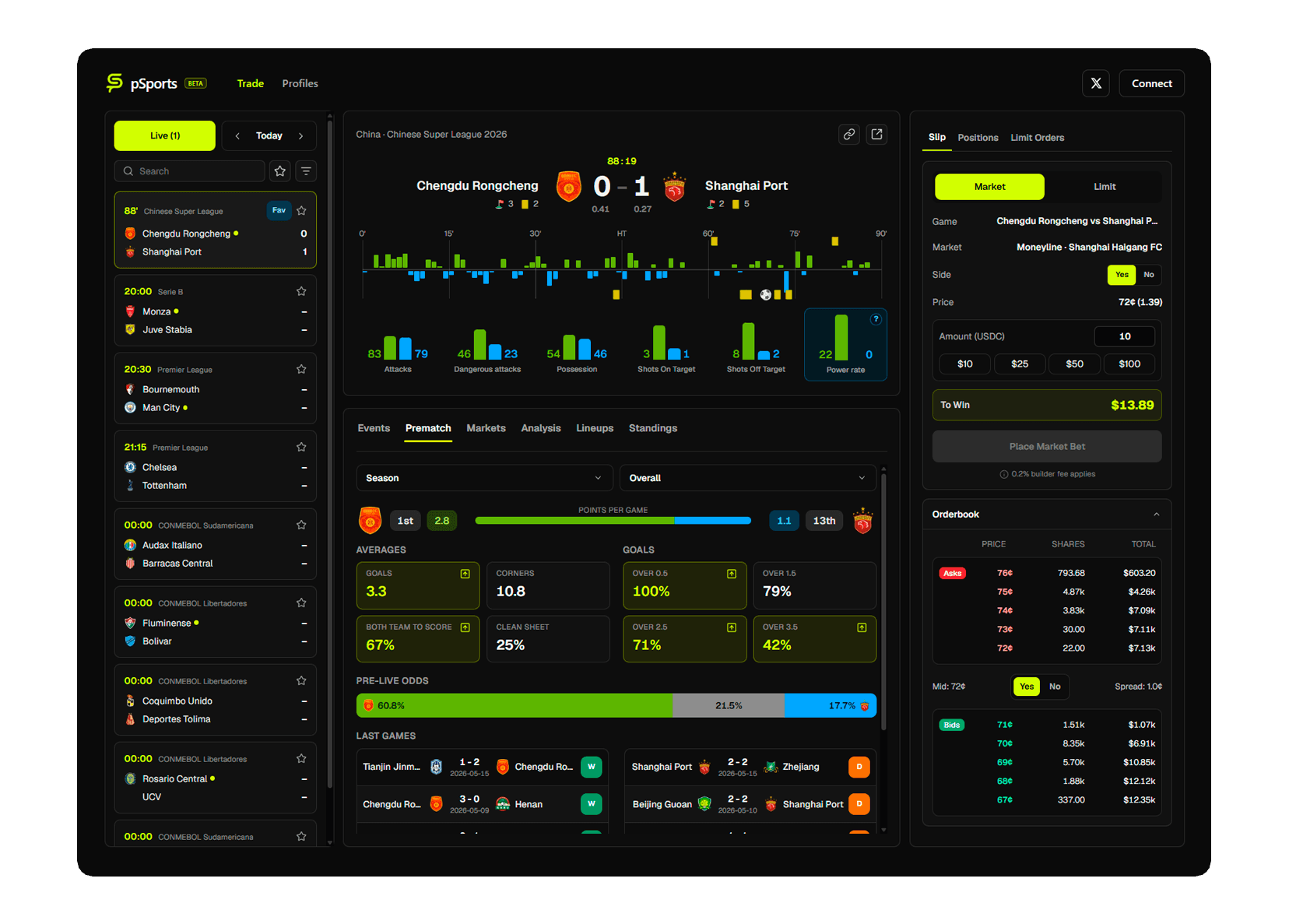Click the Over 2.5 trade icon
This screenshot has width=1289, height=924.
click(732, 627)
